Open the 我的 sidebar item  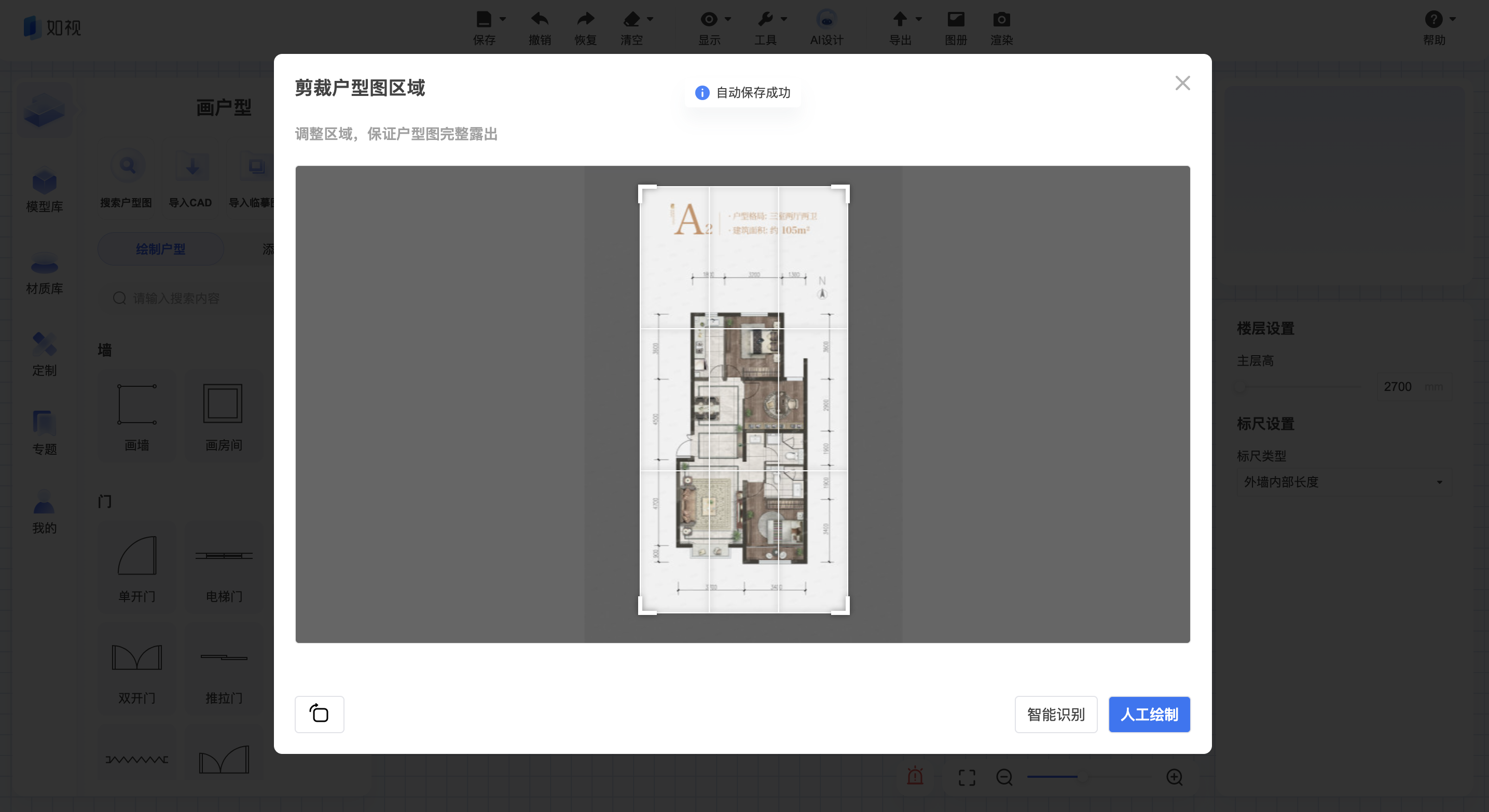click(45, 512)
